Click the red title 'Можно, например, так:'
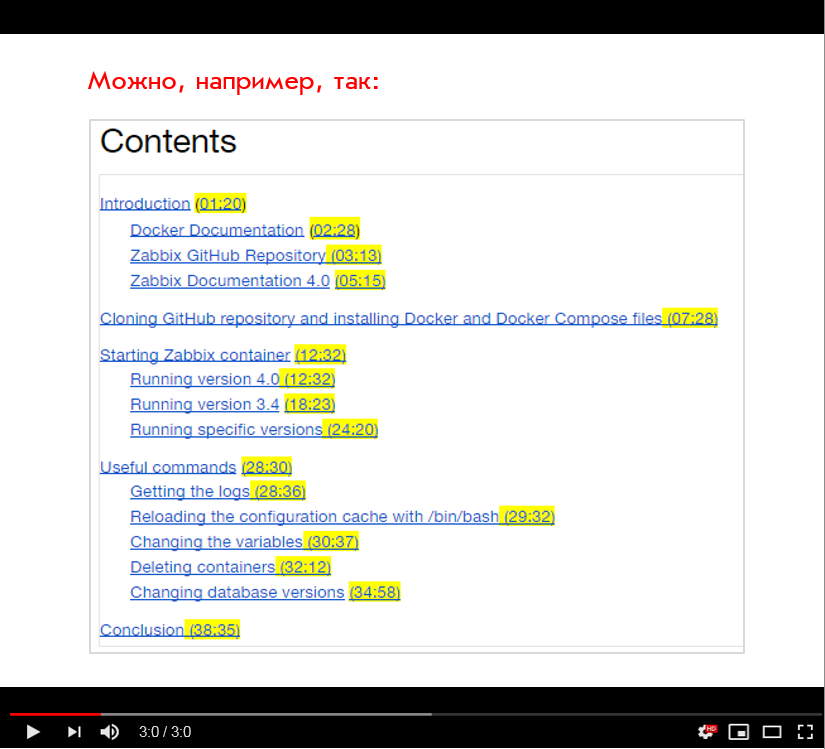 234,81
